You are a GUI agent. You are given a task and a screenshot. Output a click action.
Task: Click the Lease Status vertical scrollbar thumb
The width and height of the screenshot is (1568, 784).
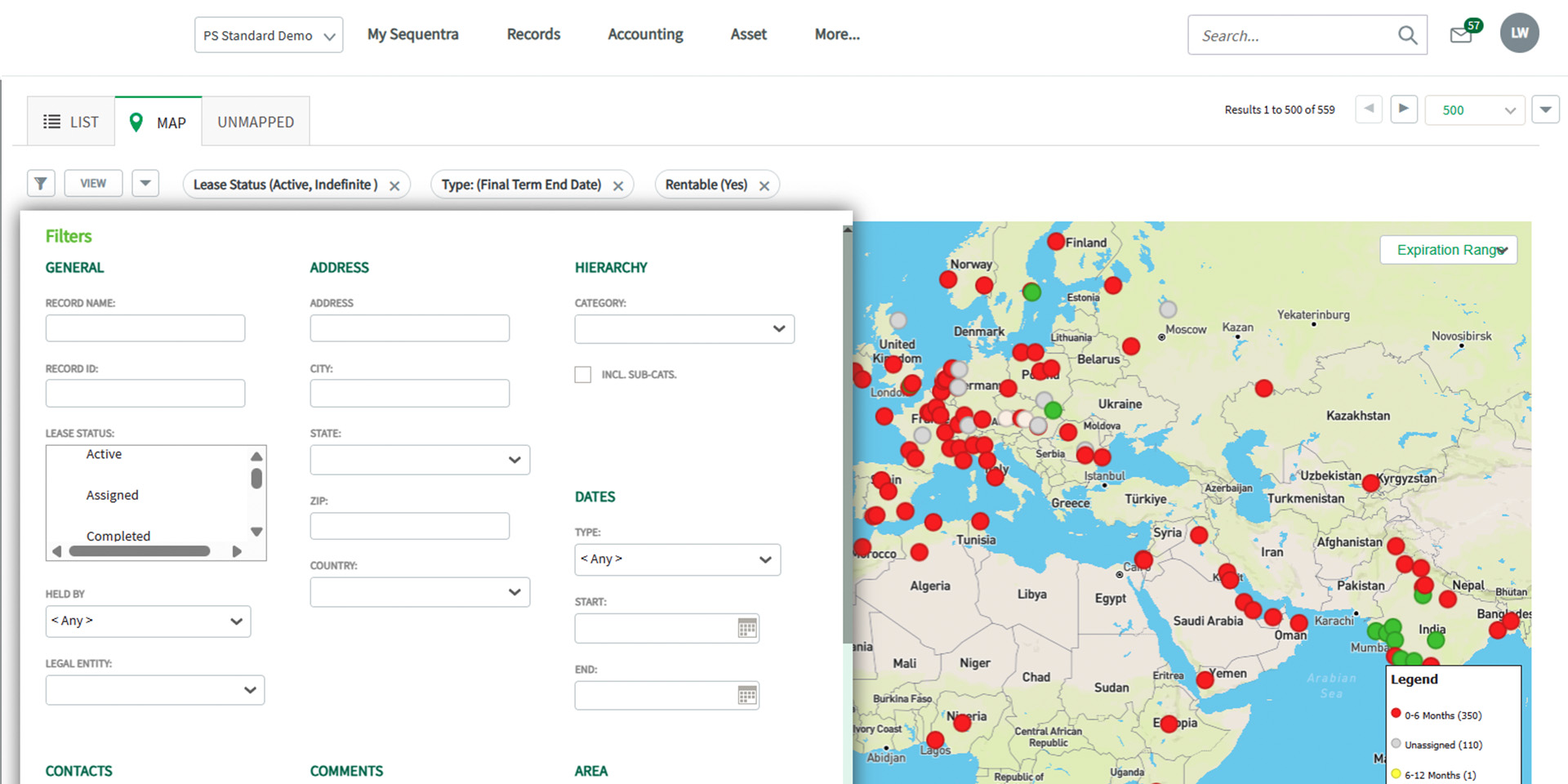[x=256, y=479]
